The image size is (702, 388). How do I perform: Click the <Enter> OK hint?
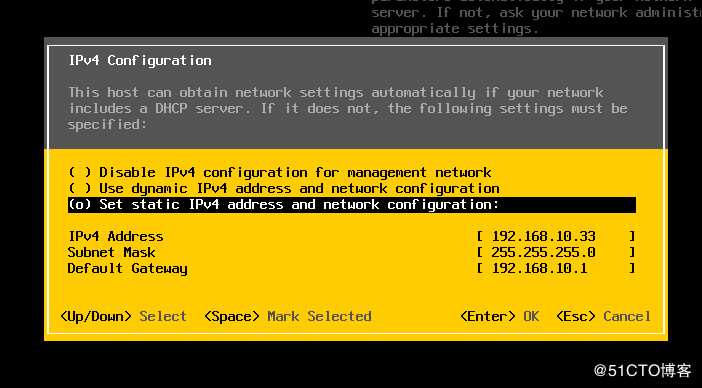pos(500,316)
